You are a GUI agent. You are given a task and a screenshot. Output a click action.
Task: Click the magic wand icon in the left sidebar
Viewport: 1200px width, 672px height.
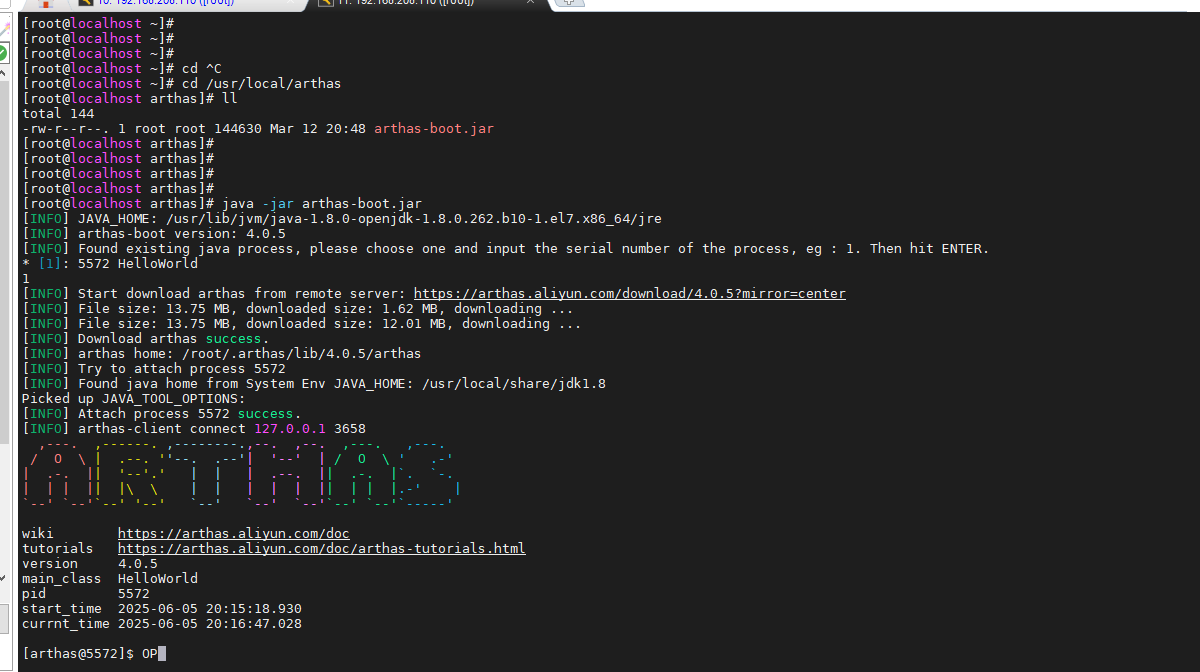pos(7,26)
